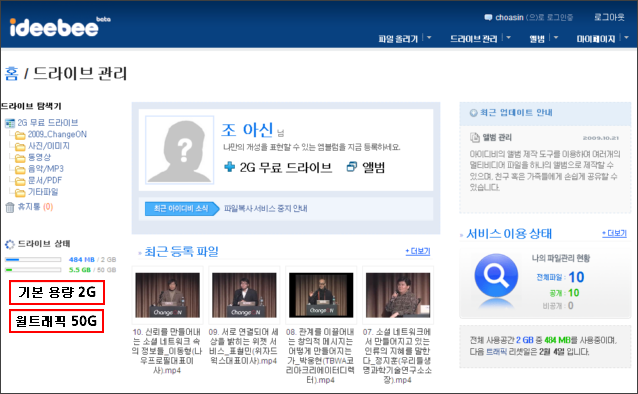Select the 2G 무료 드라이브 tree root
The height and width of the screenshot is (394, 638).
48,123
